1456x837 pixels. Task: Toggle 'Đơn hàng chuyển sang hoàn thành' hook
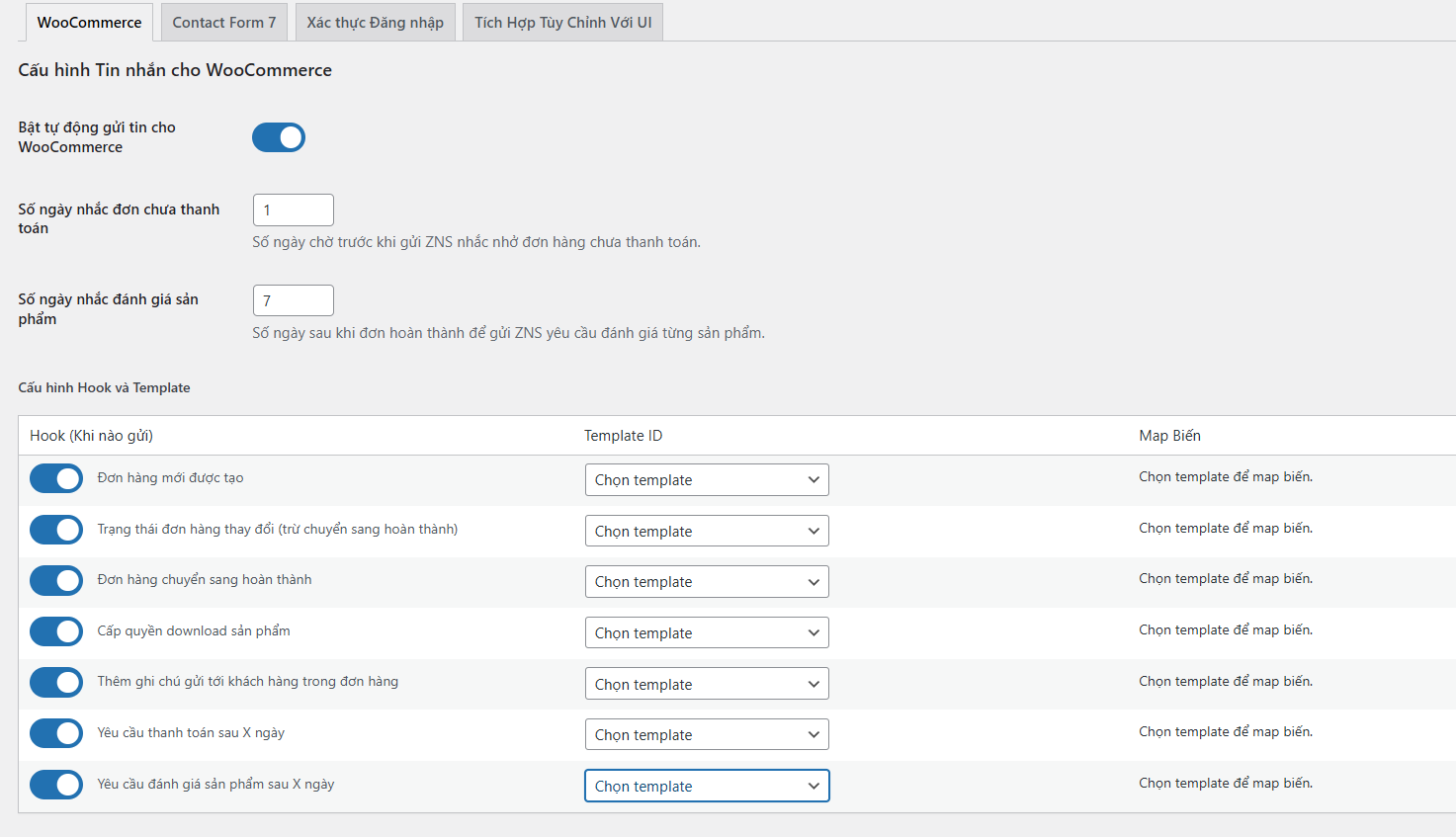[56, 580]
